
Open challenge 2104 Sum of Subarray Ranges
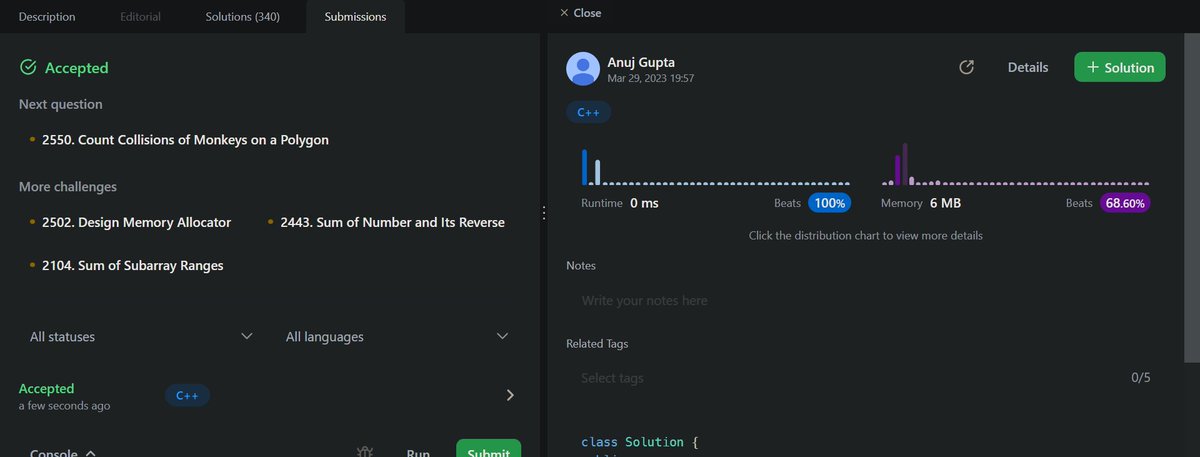[x=133, y=265]
